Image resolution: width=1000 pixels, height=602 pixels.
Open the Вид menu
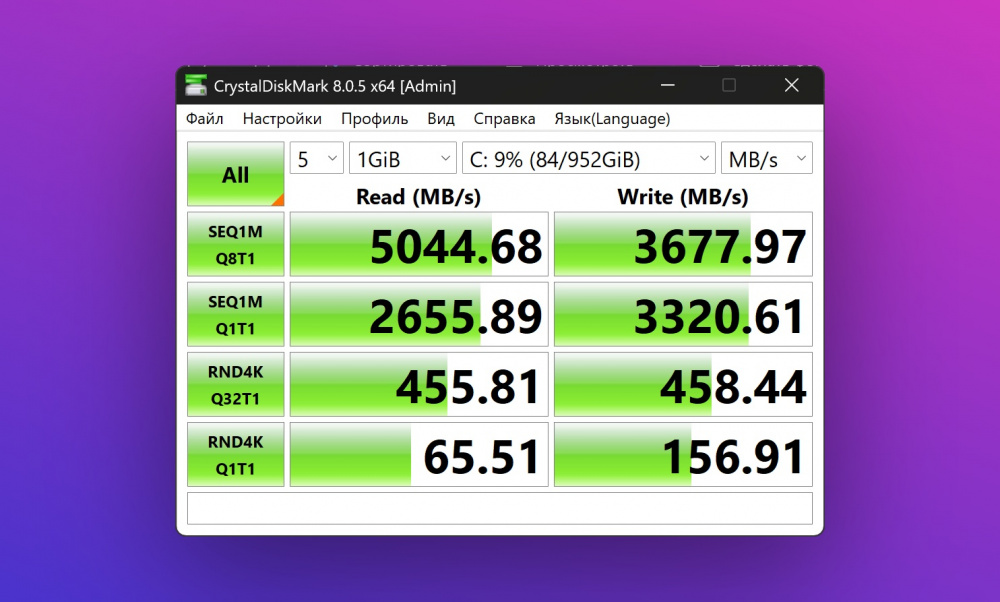(x=441, y=119)
